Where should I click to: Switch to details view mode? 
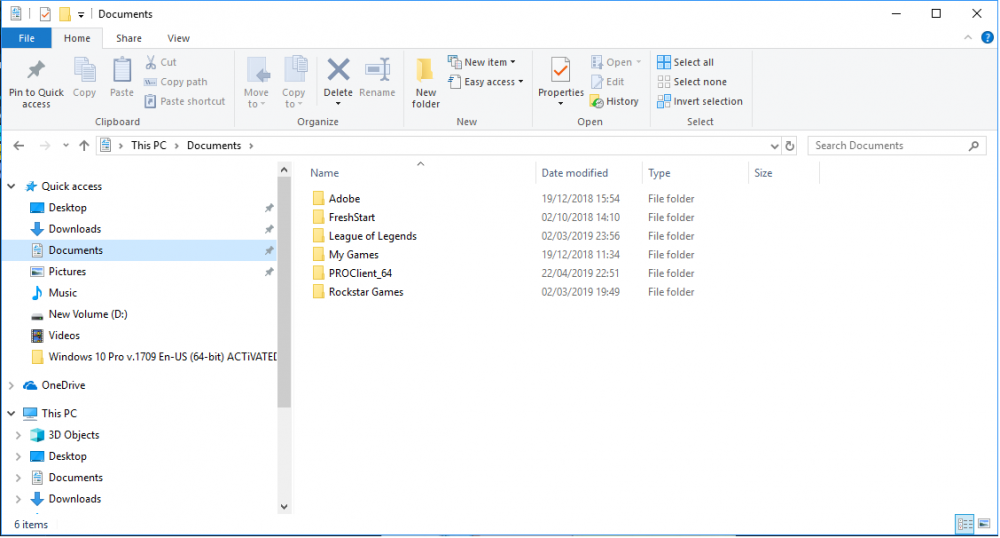(965, 524)
